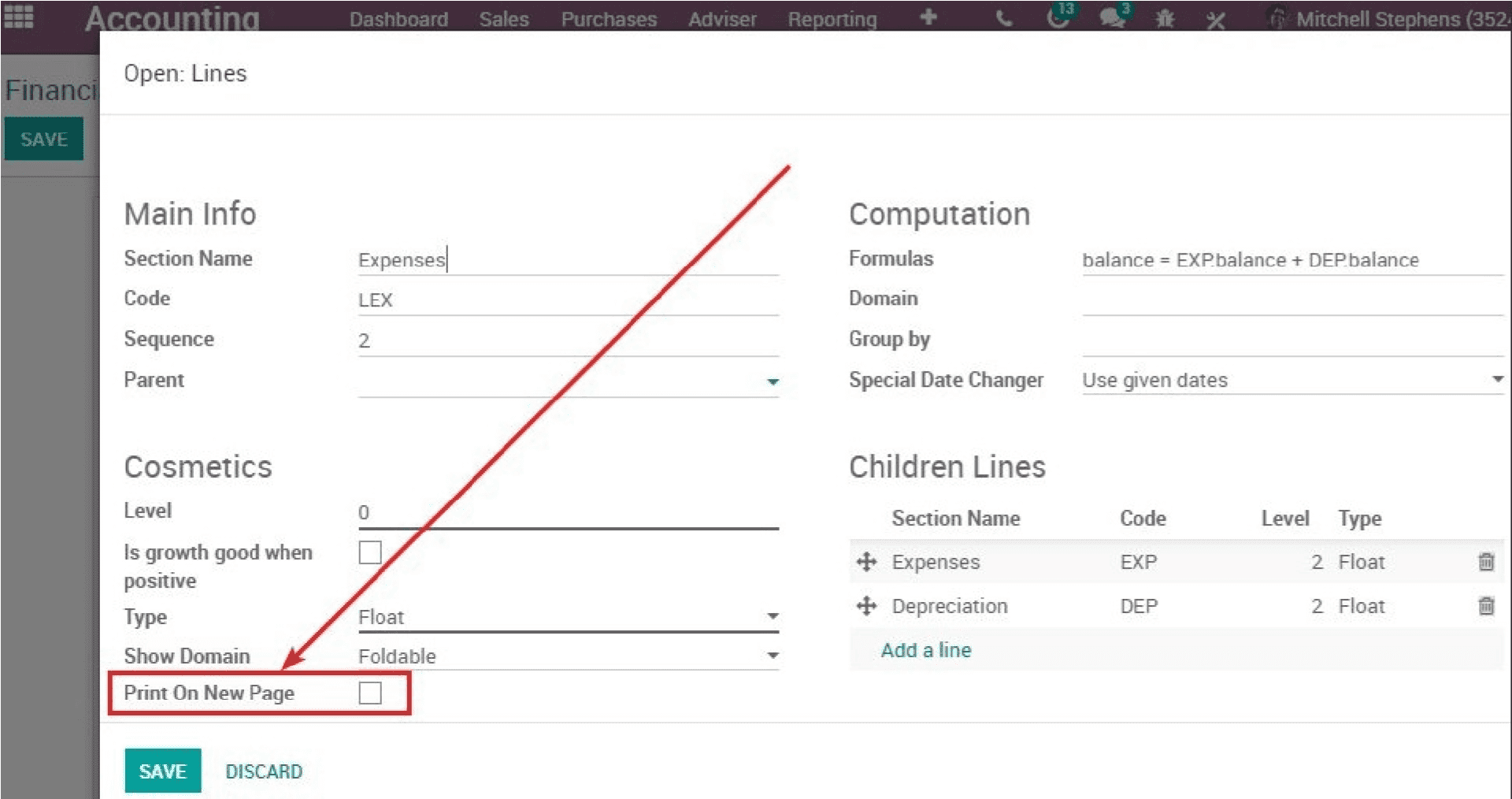Click the plus icon in top navbar
Viewport: 1512px width, 799px height.
(928, 17)
